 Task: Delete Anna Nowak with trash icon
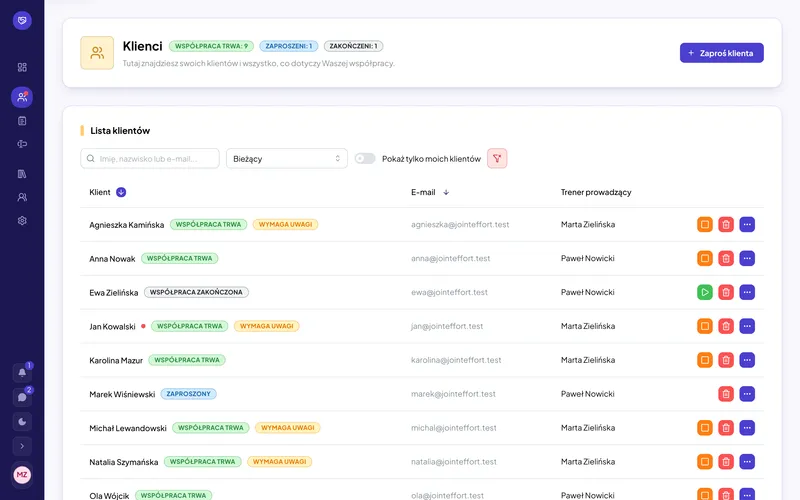[726, 258]
